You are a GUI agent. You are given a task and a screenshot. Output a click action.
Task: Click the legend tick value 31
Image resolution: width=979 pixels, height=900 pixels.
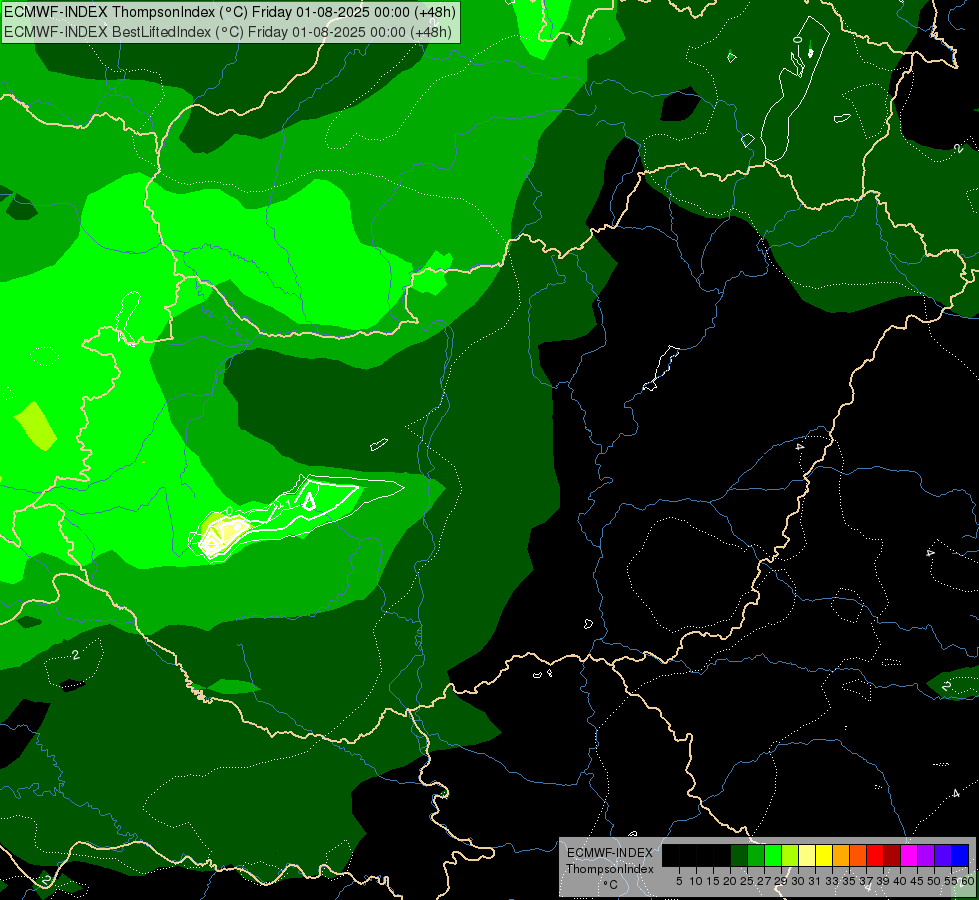(x=815, y=881)
